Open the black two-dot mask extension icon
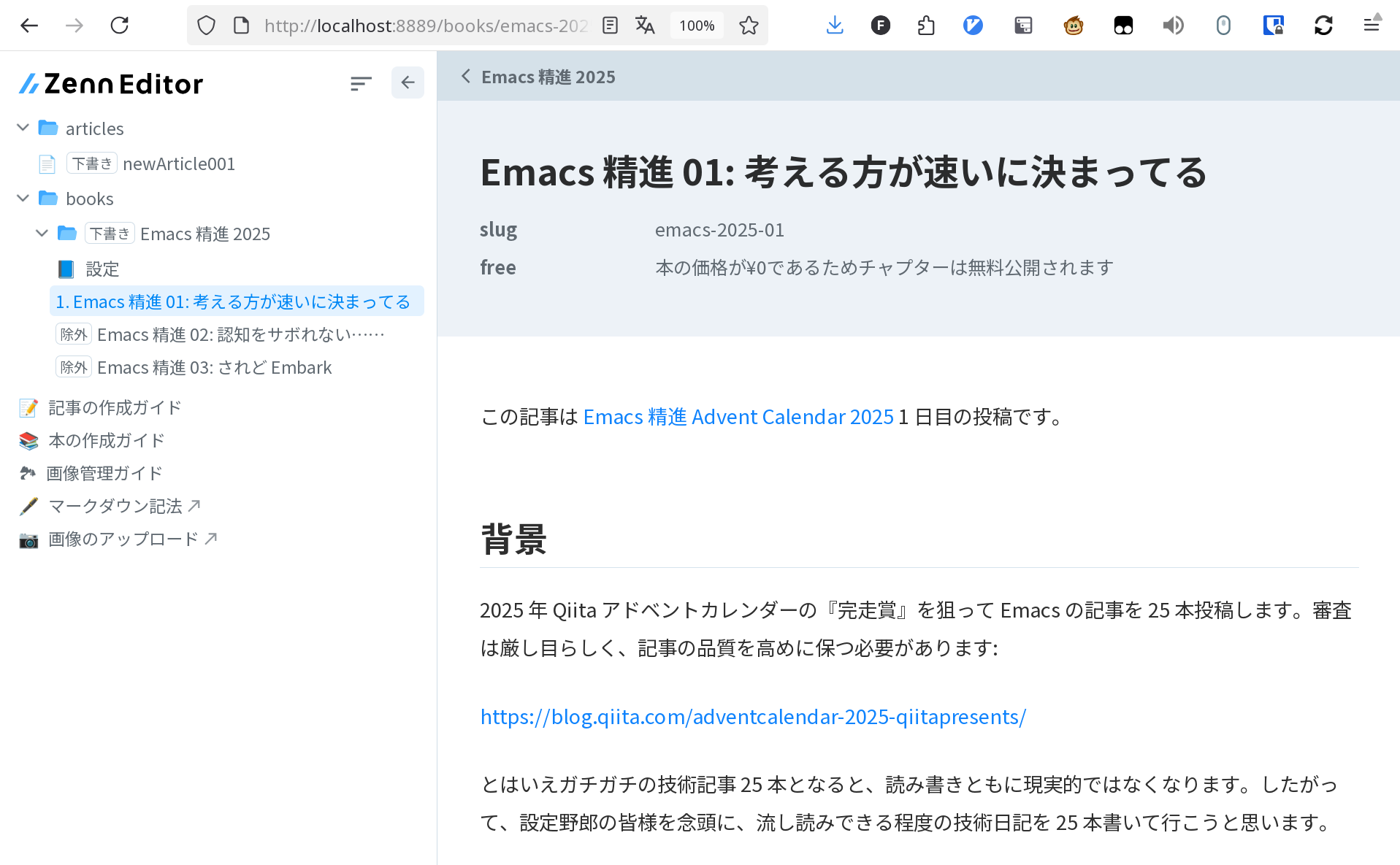The height and width of the screenshot is (865, 1400). click(1123, 26)
